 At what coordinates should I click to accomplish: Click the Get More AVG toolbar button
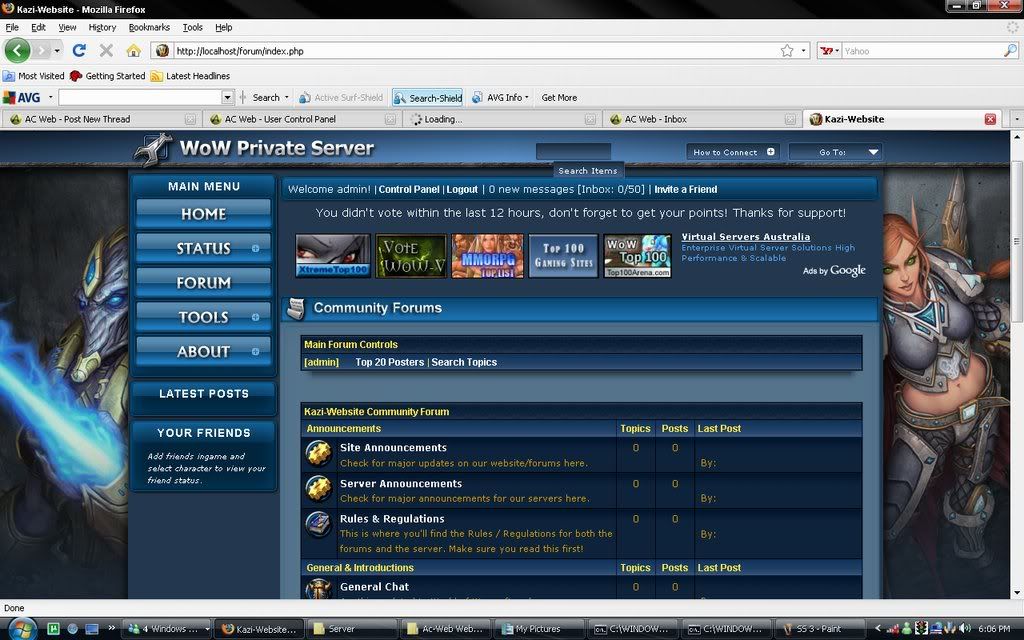click(559, 97)
